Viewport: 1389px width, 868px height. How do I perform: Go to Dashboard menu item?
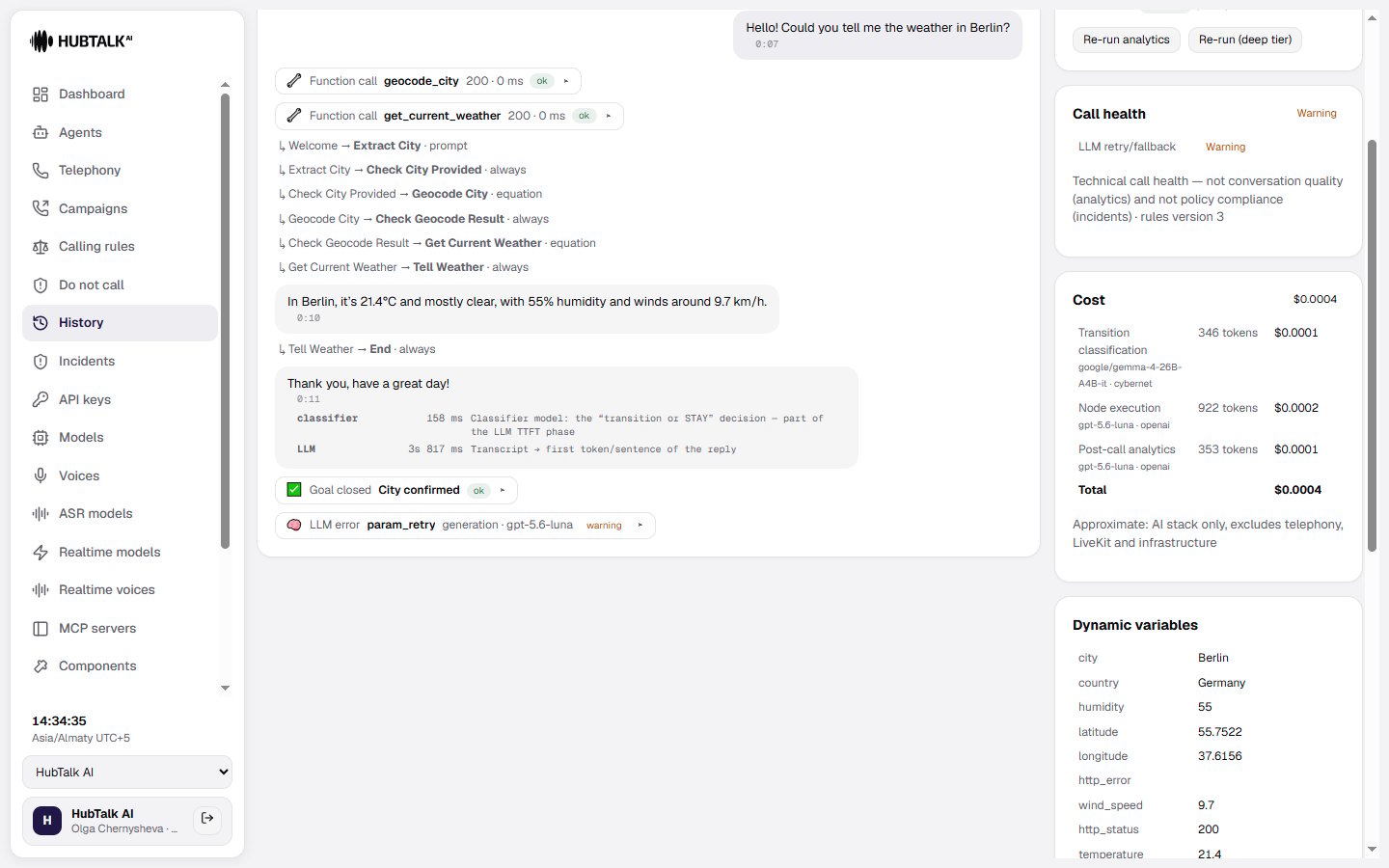[121, 95]
